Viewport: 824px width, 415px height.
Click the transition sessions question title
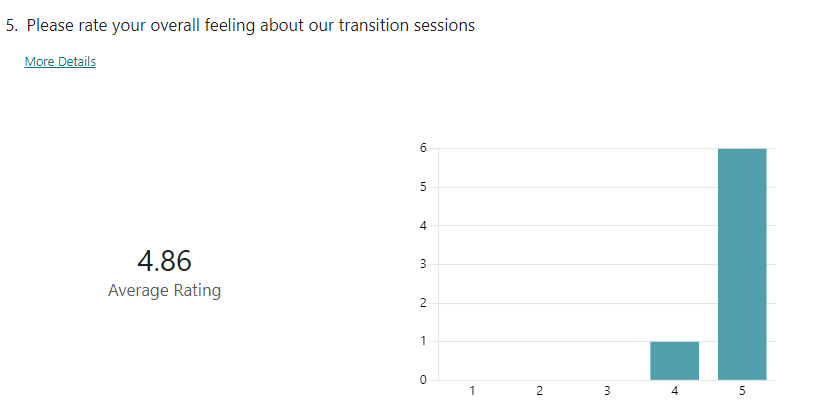[x=250, y=25]
